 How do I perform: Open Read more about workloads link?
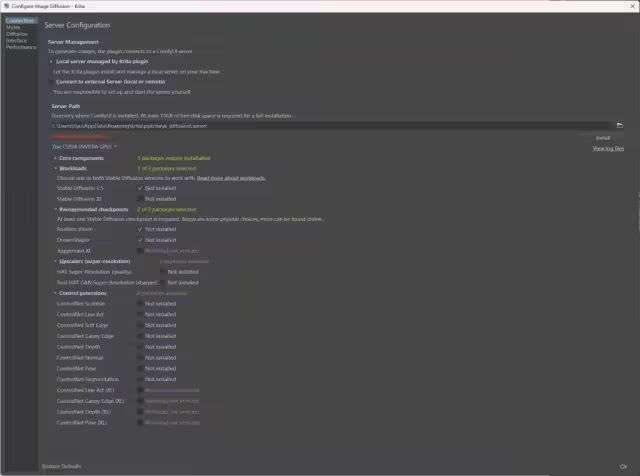[x=231, y=178]
